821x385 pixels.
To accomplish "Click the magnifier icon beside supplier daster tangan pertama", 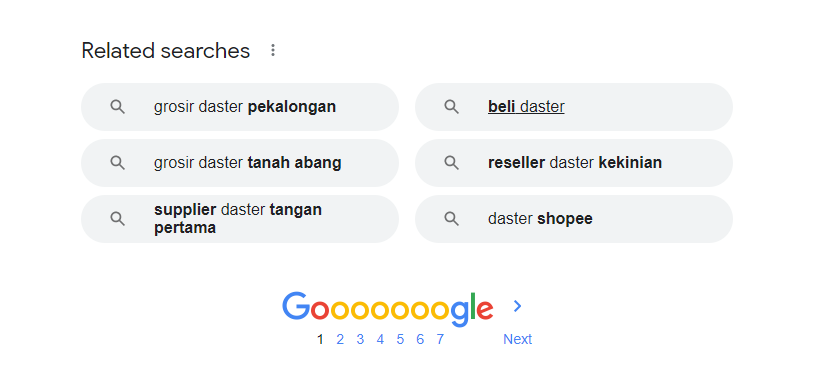I will (x=117, y=219).
